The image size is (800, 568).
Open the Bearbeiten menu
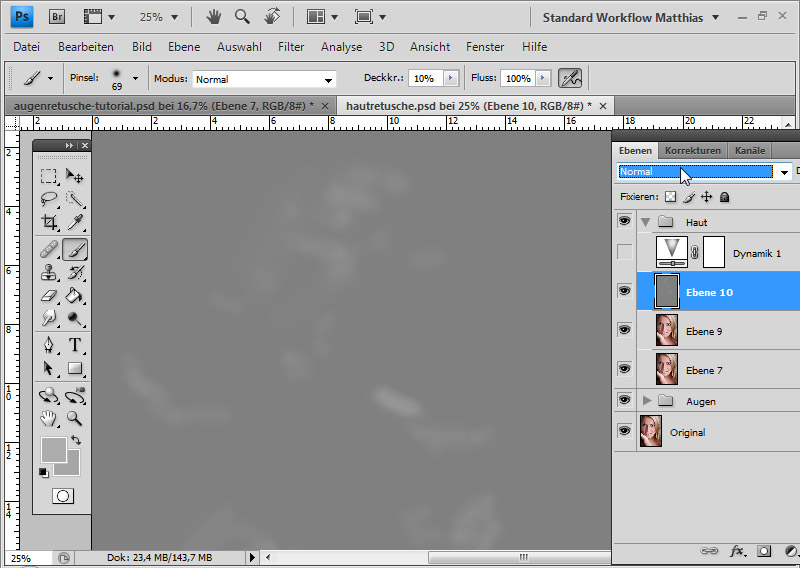coord(86,46)
